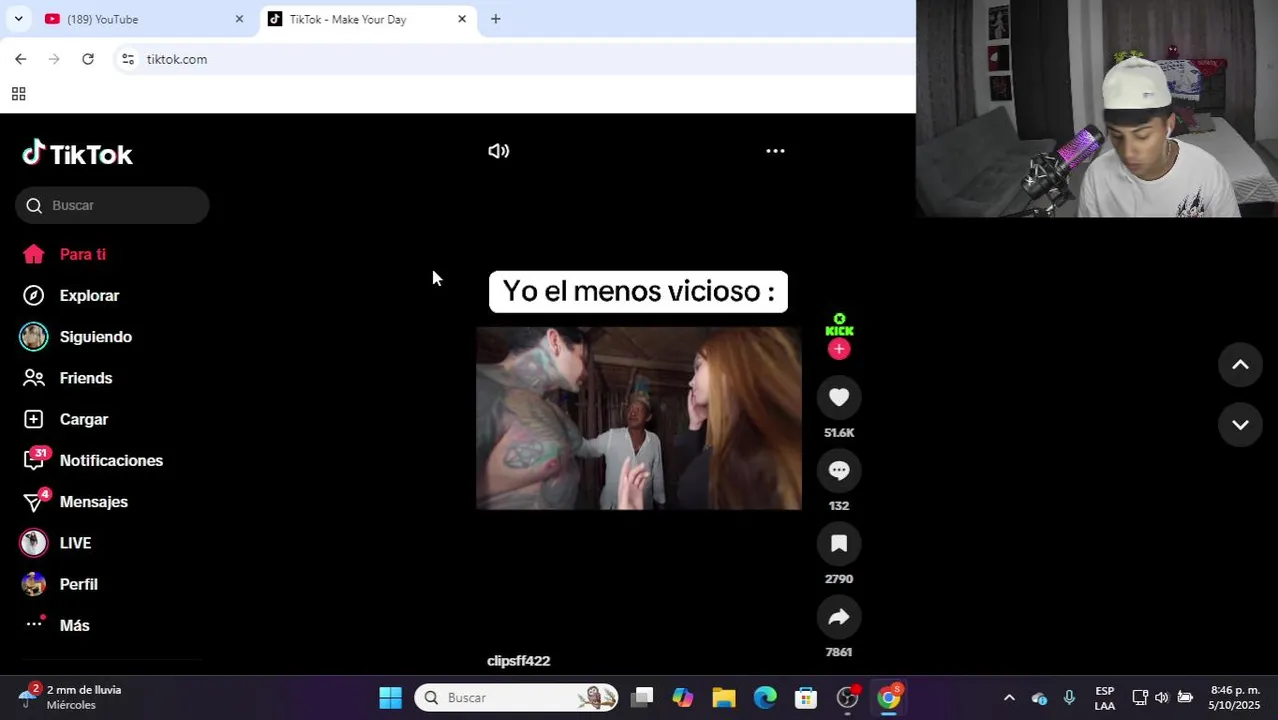Open Microsoft Edge from the taskbar

pos(765,698)
